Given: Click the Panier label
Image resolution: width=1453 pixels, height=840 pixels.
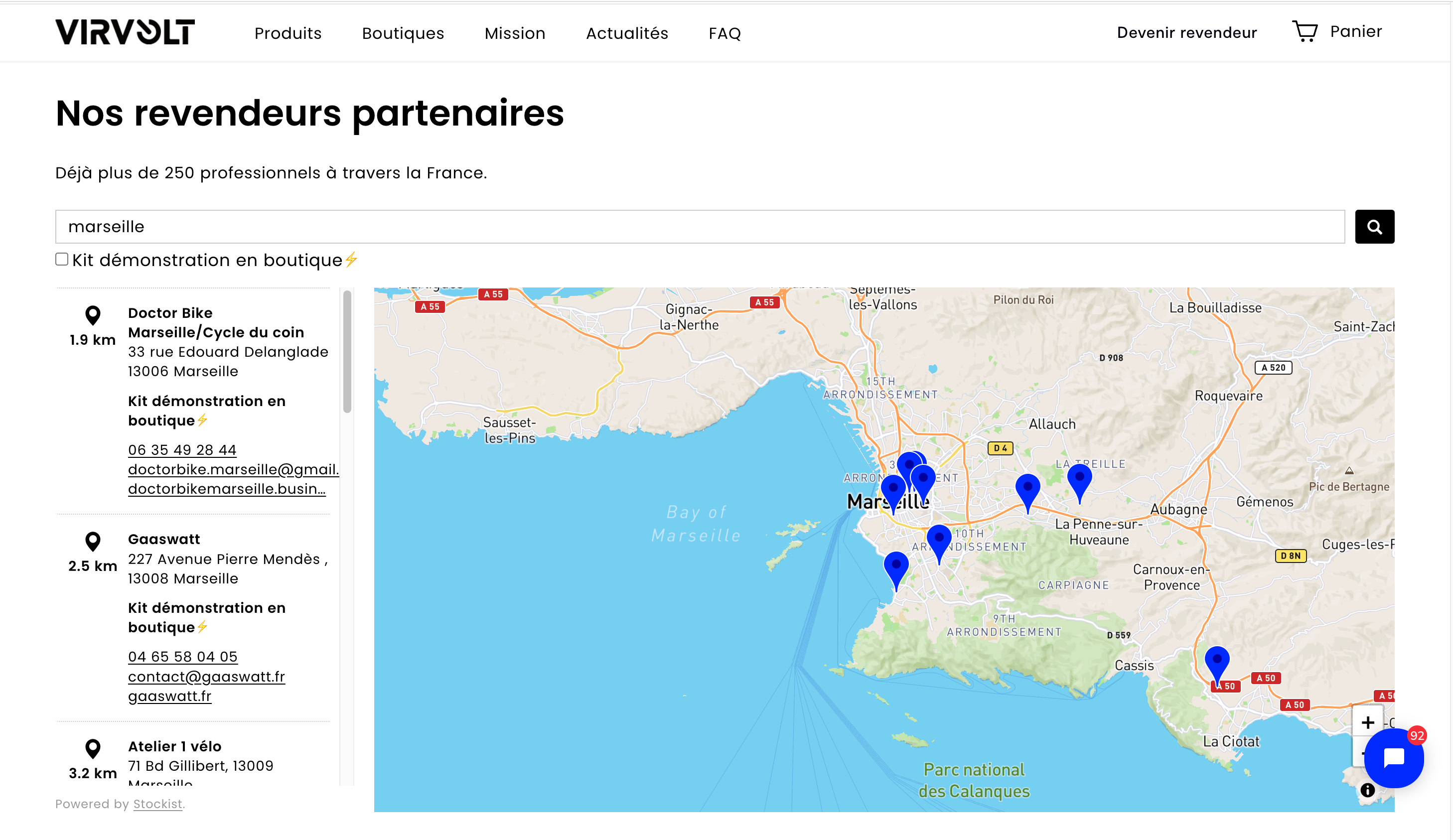Looking at the screenshot, I should click(1355, 31).
